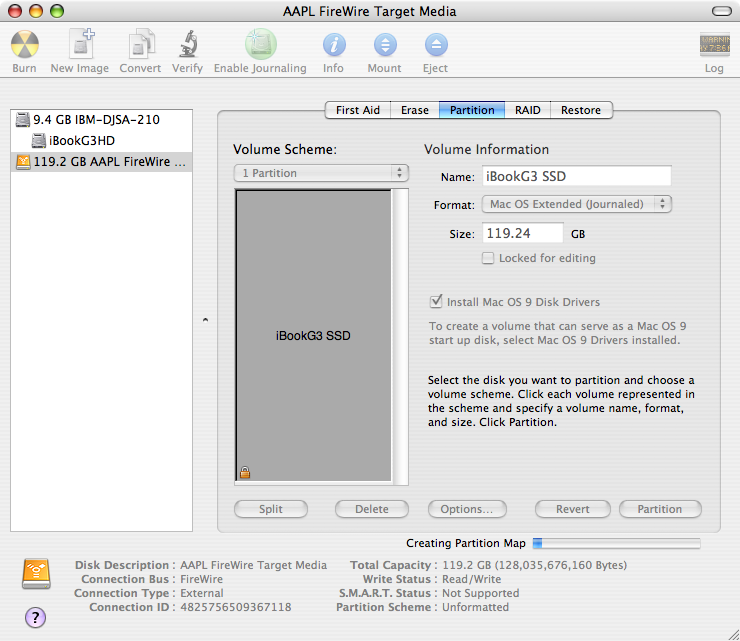Viewport: 740px width, 641px height.
Task: Click the window resize grip corner
Action: (732, 633)
